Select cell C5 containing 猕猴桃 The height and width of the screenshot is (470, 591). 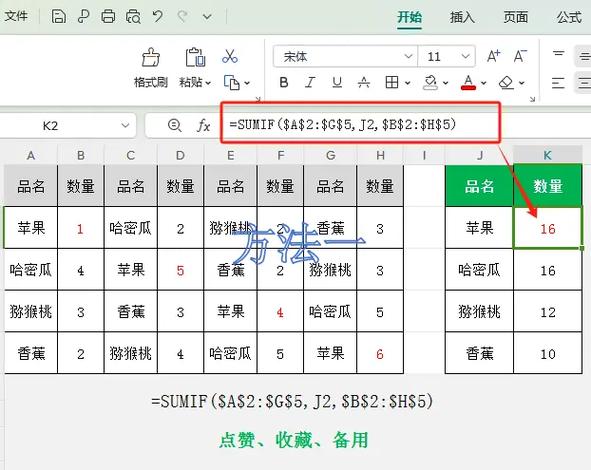point(130,354)
